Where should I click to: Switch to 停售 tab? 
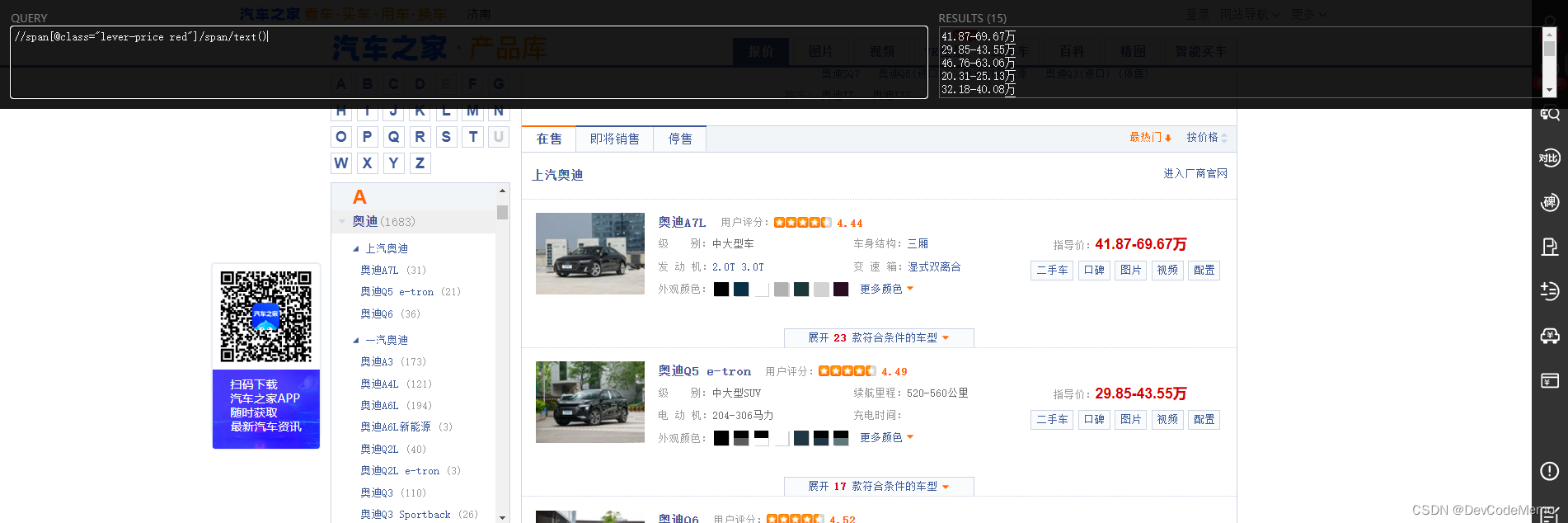680,139
